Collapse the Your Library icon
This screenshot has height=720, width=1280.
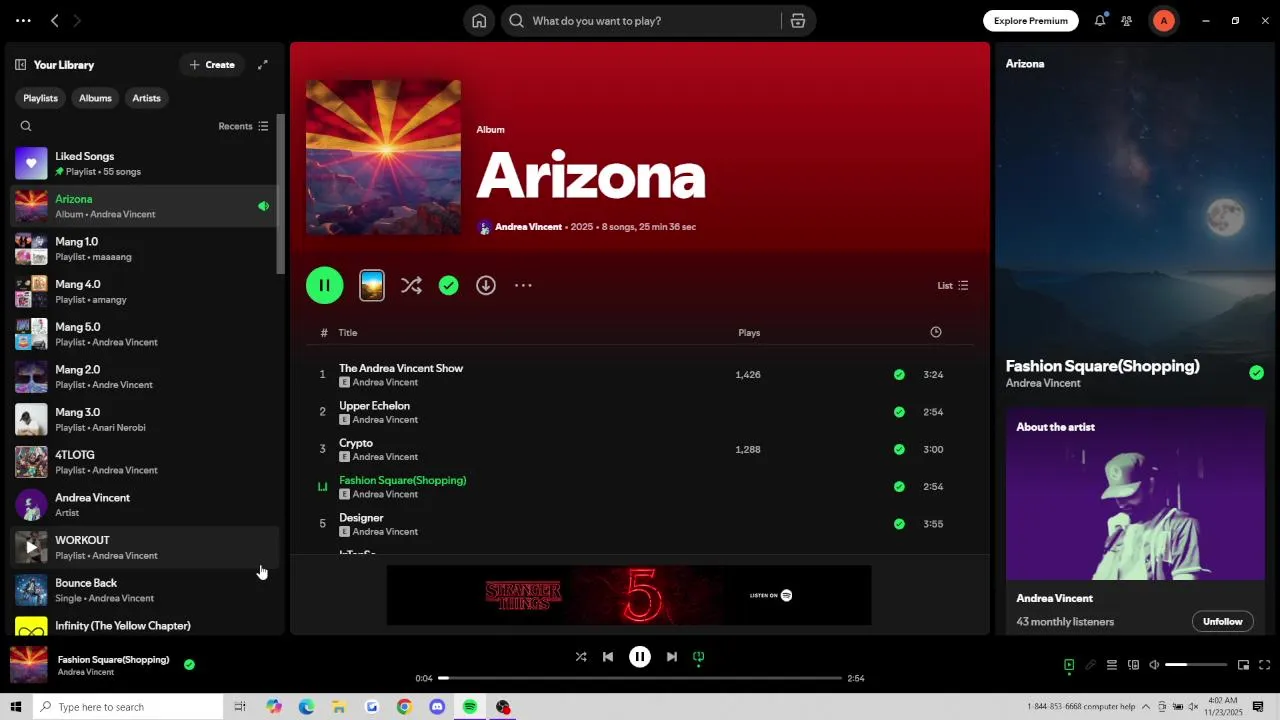coord(20,65)
